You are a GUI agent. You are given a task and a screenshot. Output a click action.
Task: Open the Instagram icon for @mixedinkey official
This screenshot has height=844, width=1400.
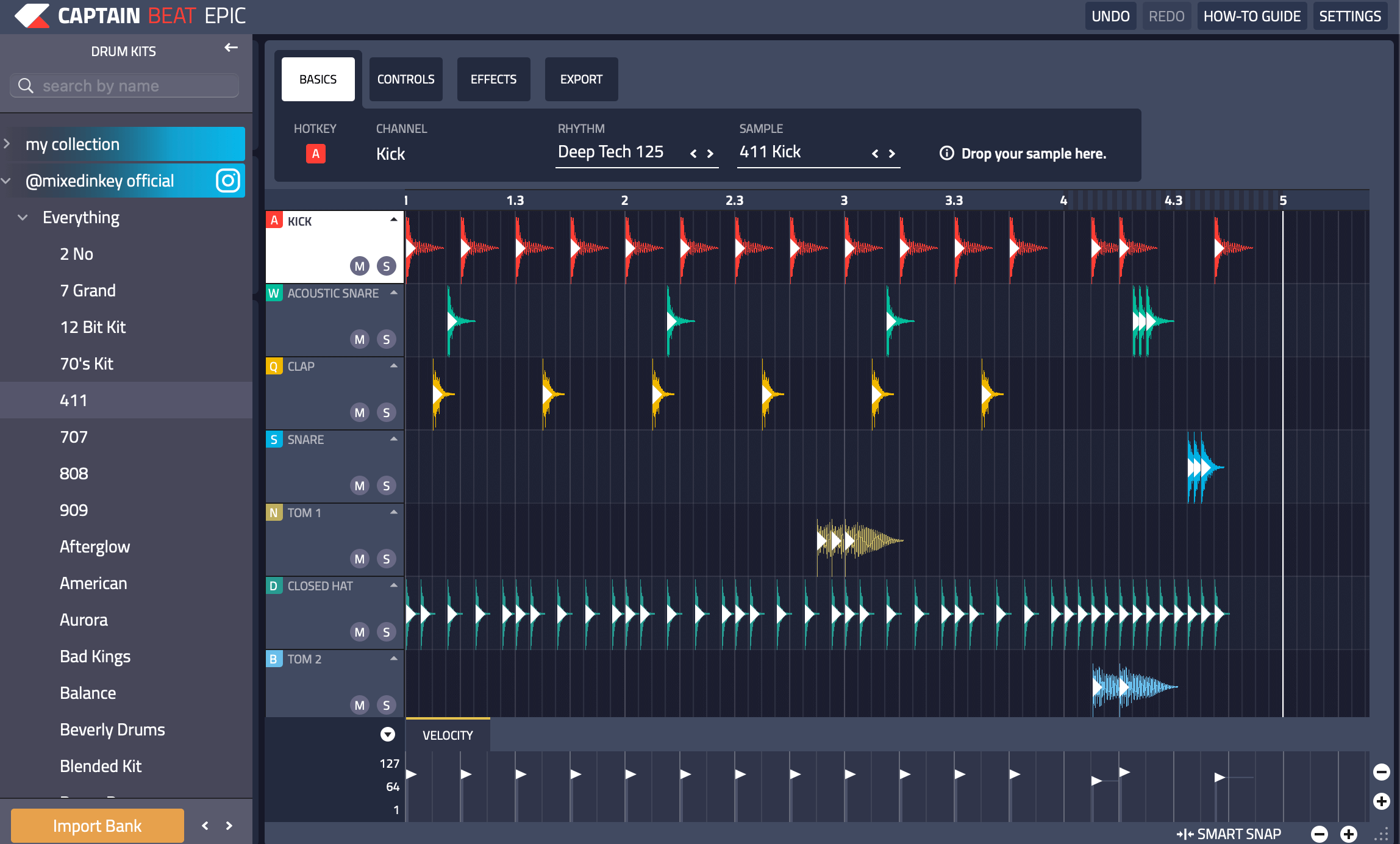pos(228,181)
